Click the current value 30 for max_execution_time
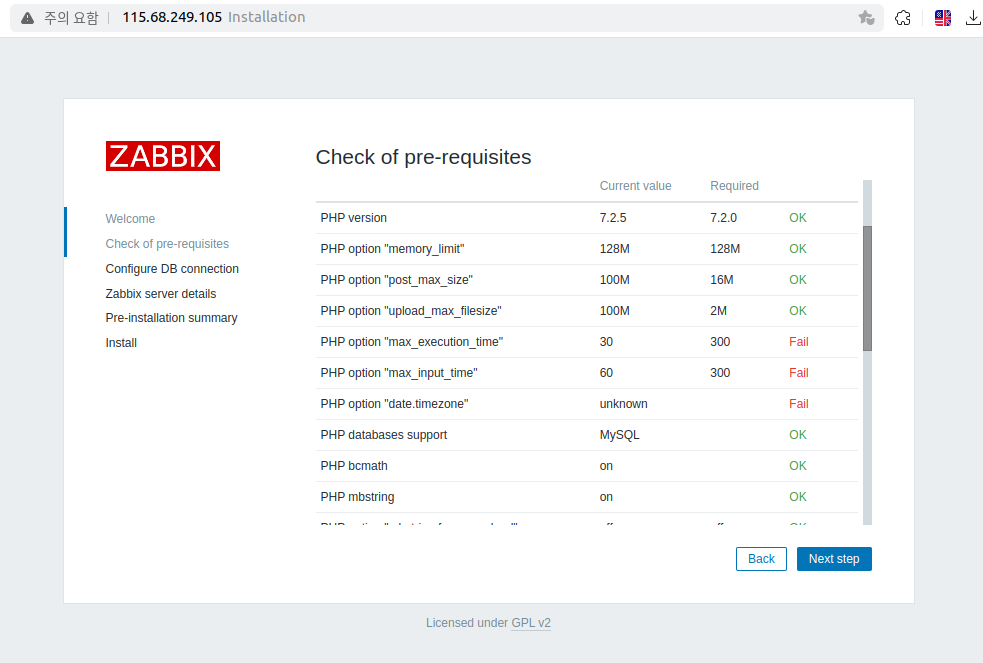Image resolution: width=983 pixels, height=663 pixels. [606, 342]
